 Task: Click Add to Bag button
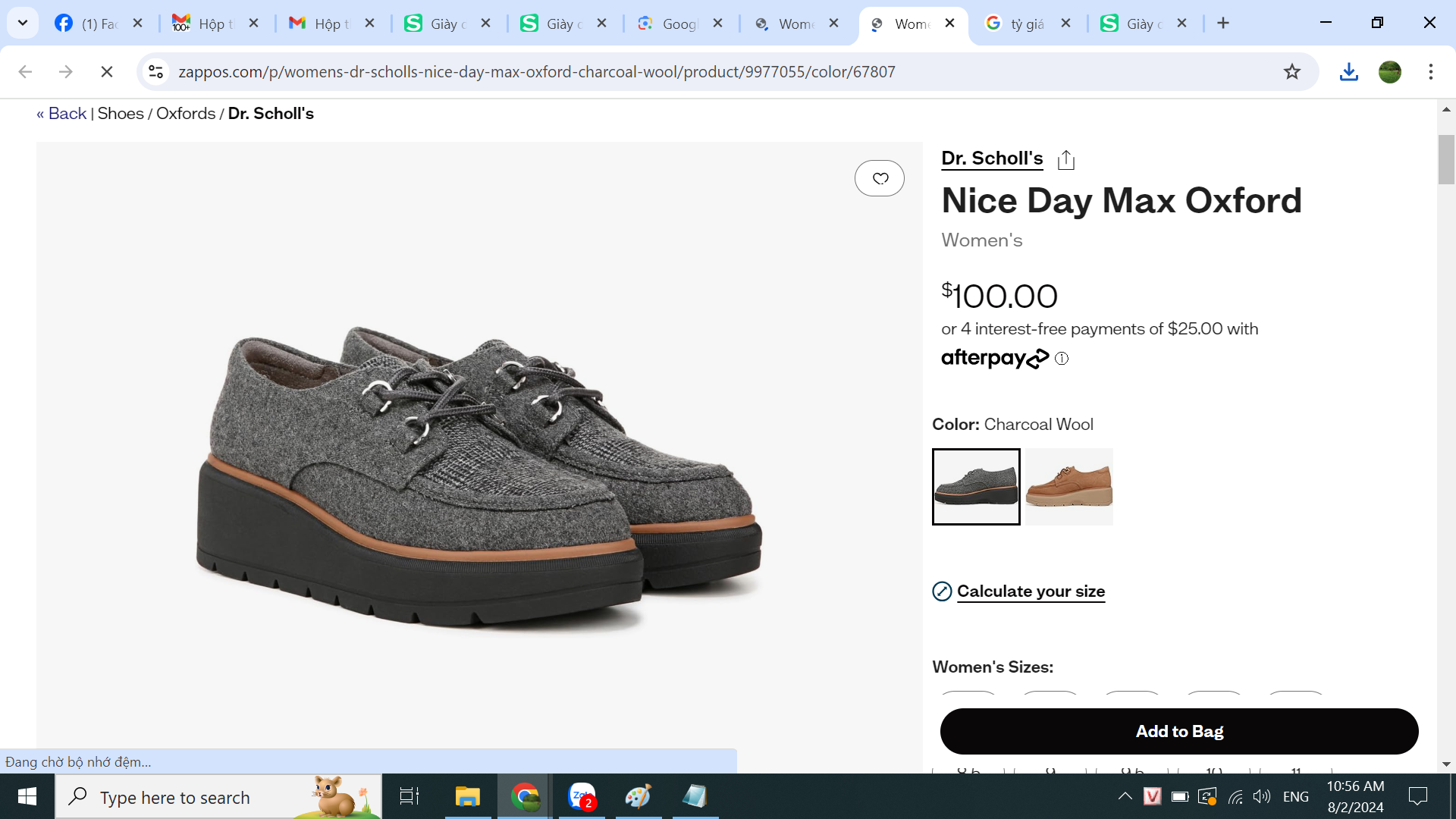tap(1179, 731)
